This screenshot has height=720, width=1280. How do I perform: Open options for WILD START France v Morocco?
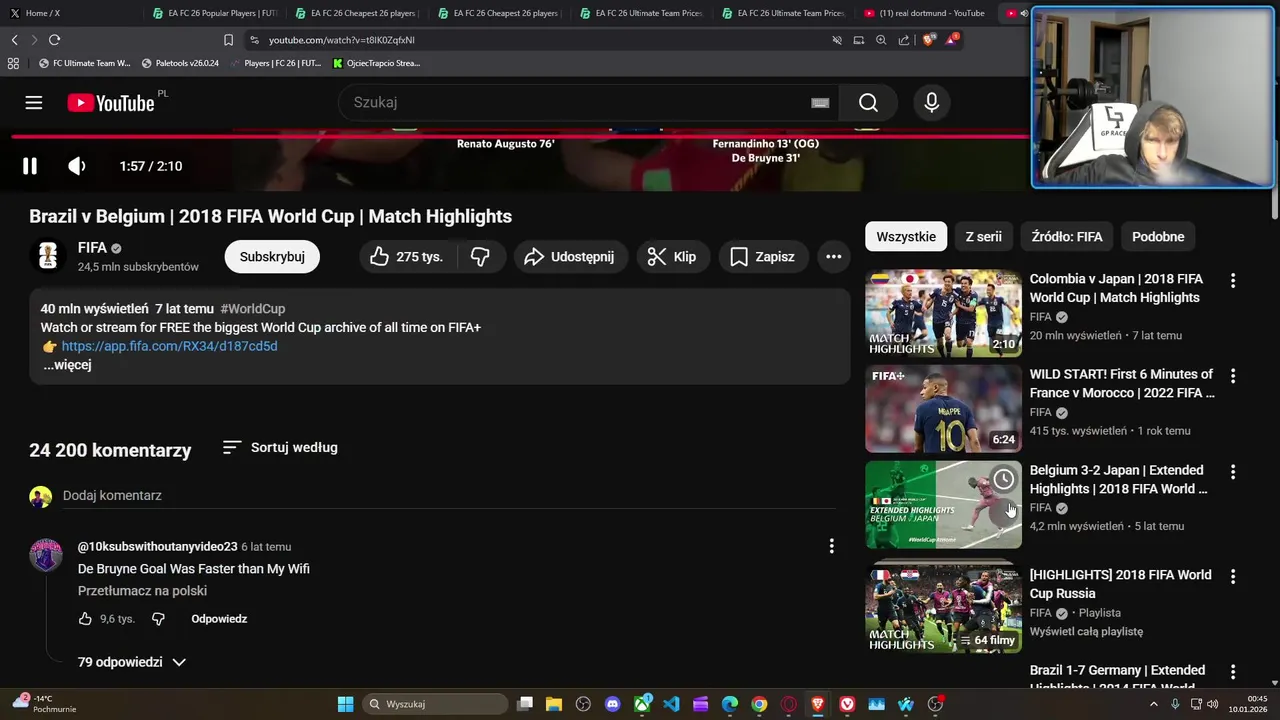point(1233,376)
